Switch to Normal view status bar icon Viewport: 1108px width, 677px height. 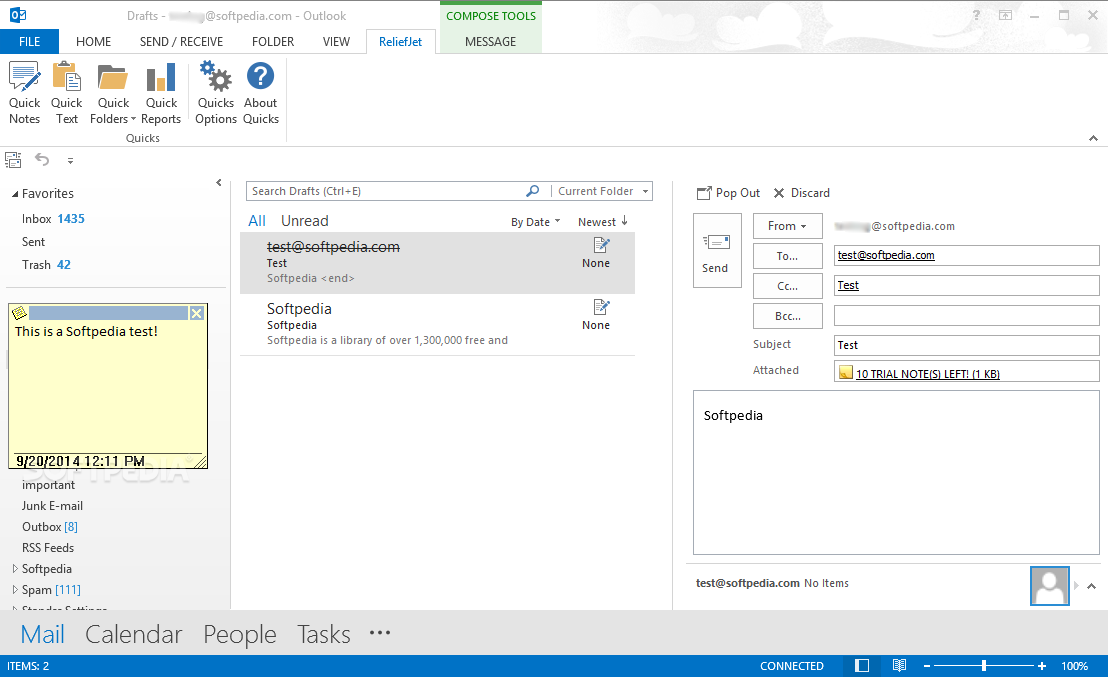[x=861, y=666]
